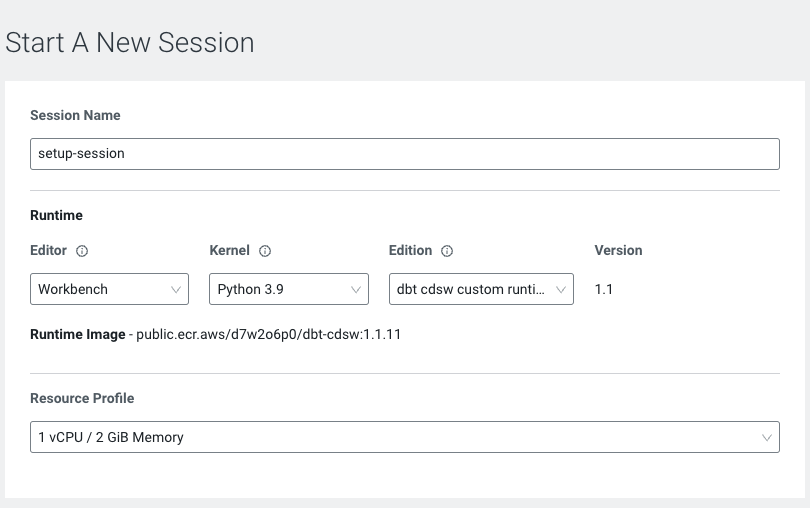Click the Session Name label

point(75,115)
